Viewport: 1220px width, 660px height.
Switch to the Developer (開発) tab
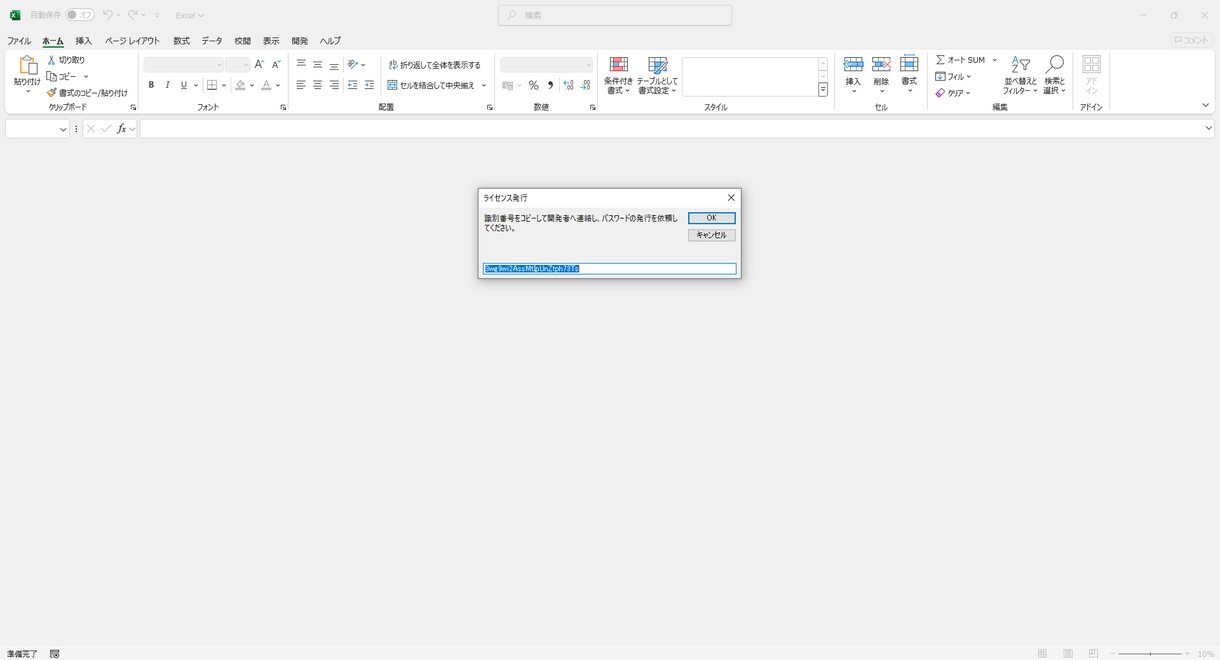tap(300, 41)
